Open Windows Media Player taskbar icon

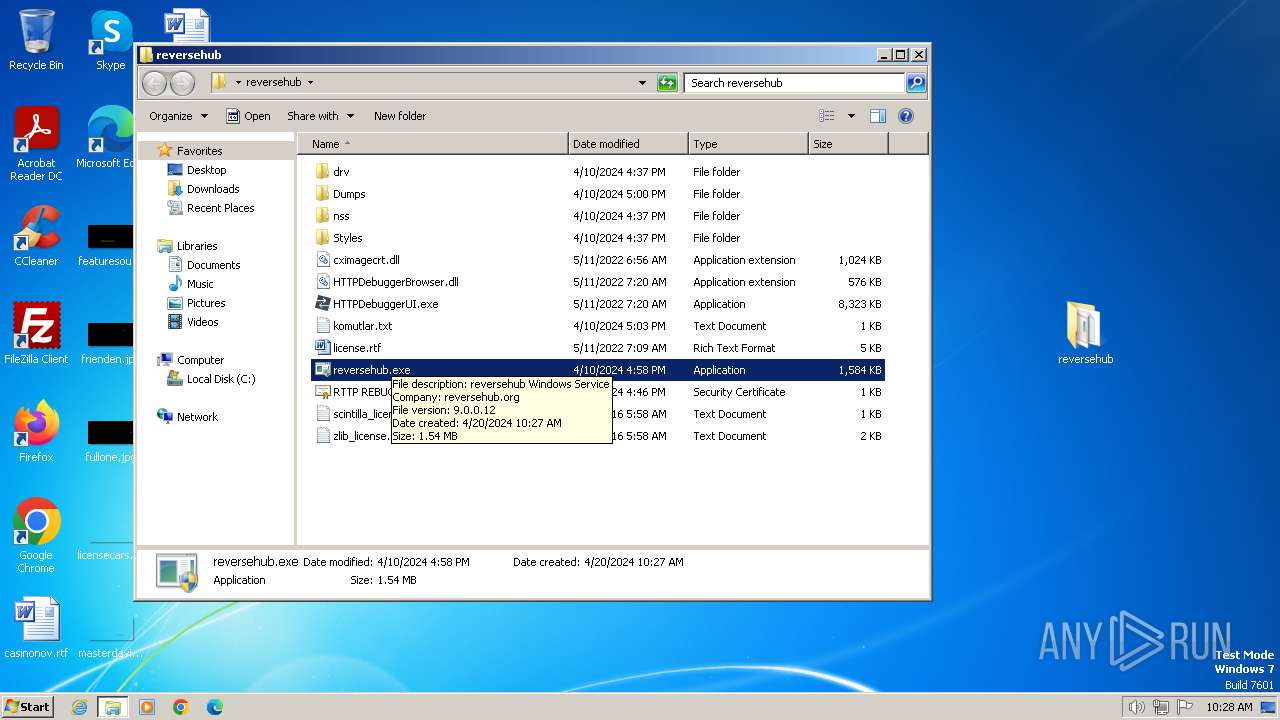click(147, 707)
